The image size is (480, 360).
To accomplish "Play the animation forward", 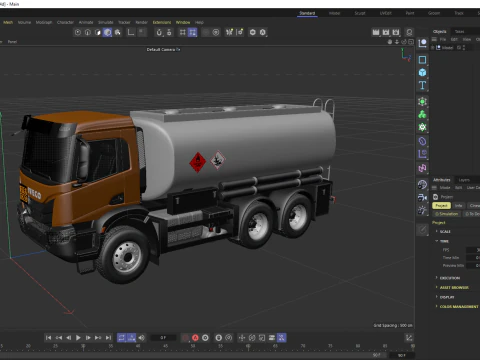I will (78, 338).
